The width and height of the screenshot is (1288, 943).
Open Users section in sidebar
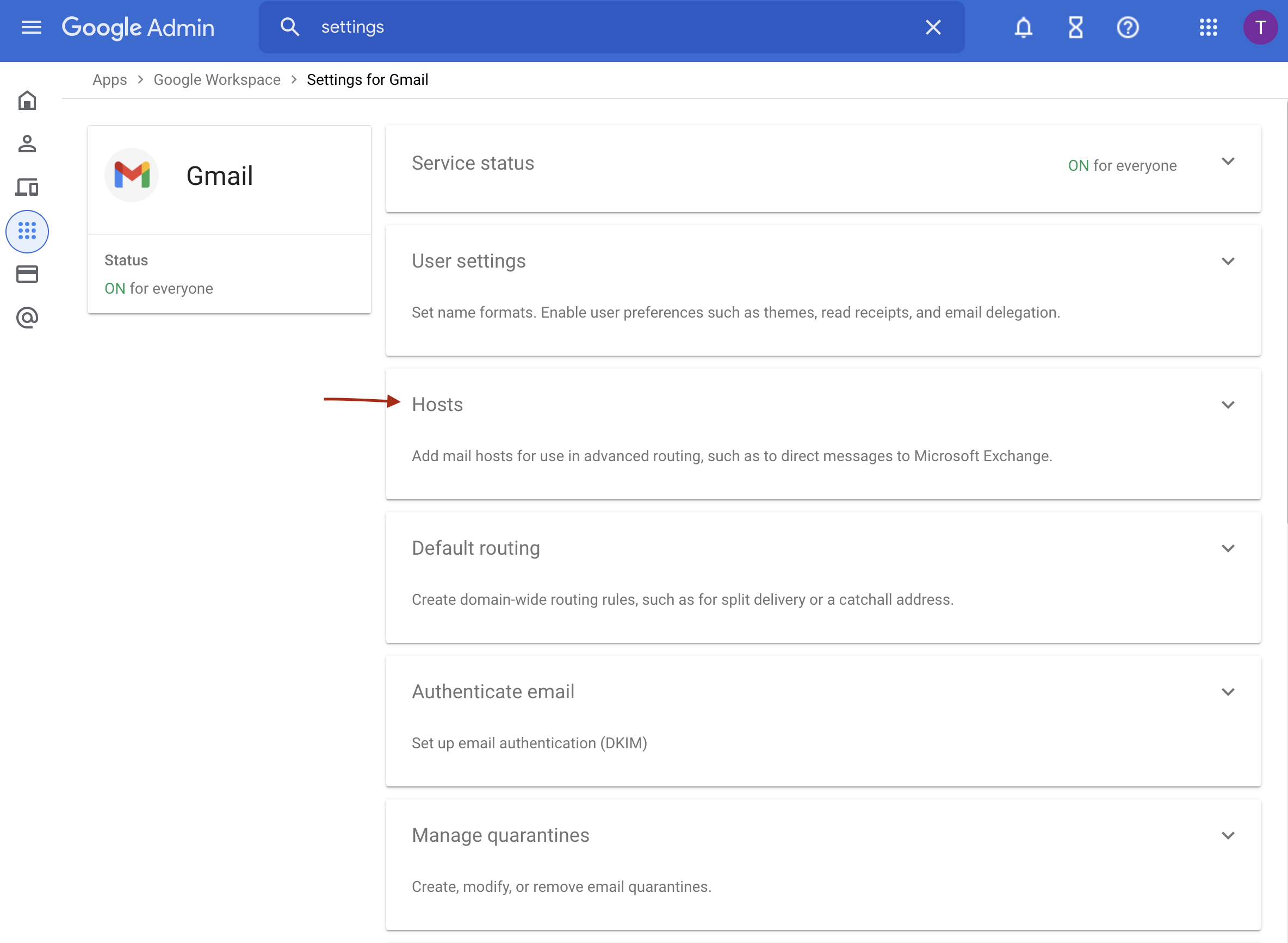pyautogui.click(x=27, y=144)
